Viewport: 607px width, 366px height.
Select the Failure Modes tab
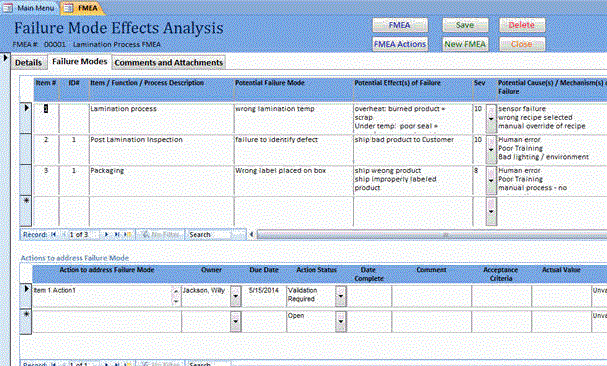point(79,62)
